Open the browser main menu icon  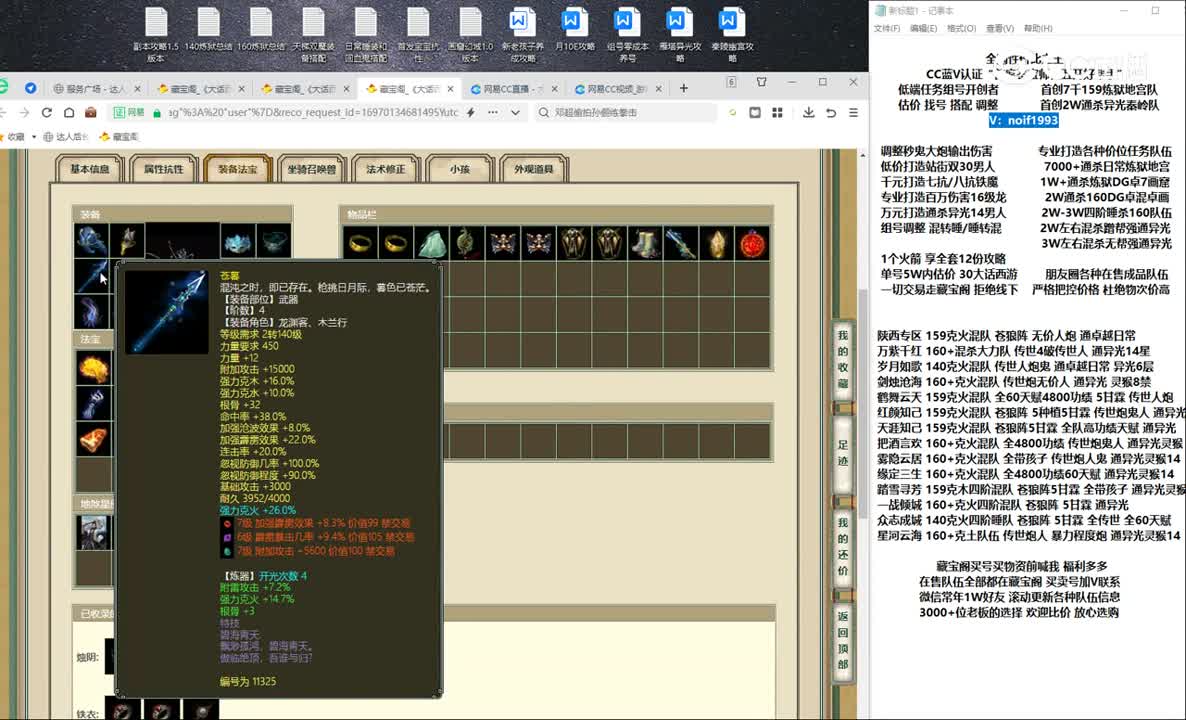click(853, 113)
